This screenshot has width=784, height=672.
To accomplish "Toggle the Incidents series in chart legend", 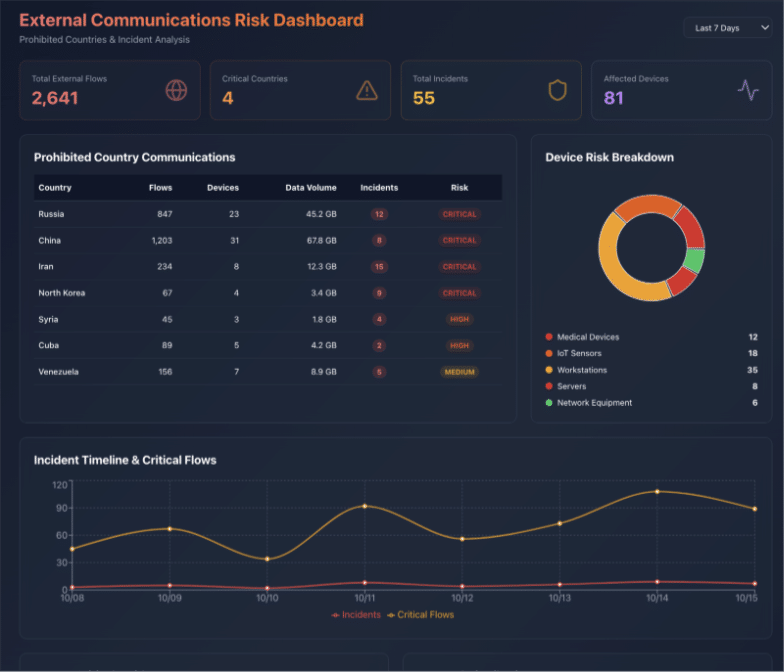I will [x=356, y=615].
